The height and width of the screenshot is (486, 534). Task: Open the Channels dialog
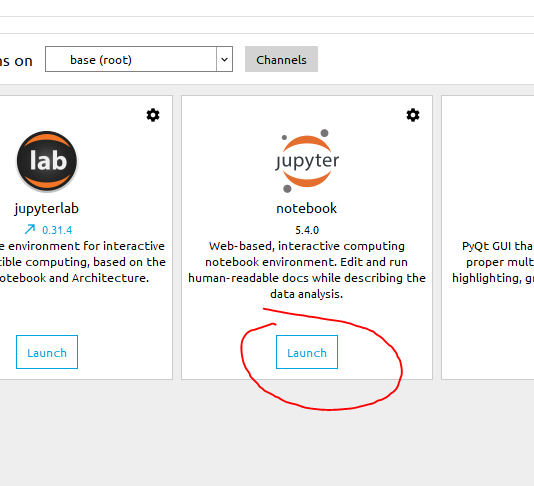(281, 59)
